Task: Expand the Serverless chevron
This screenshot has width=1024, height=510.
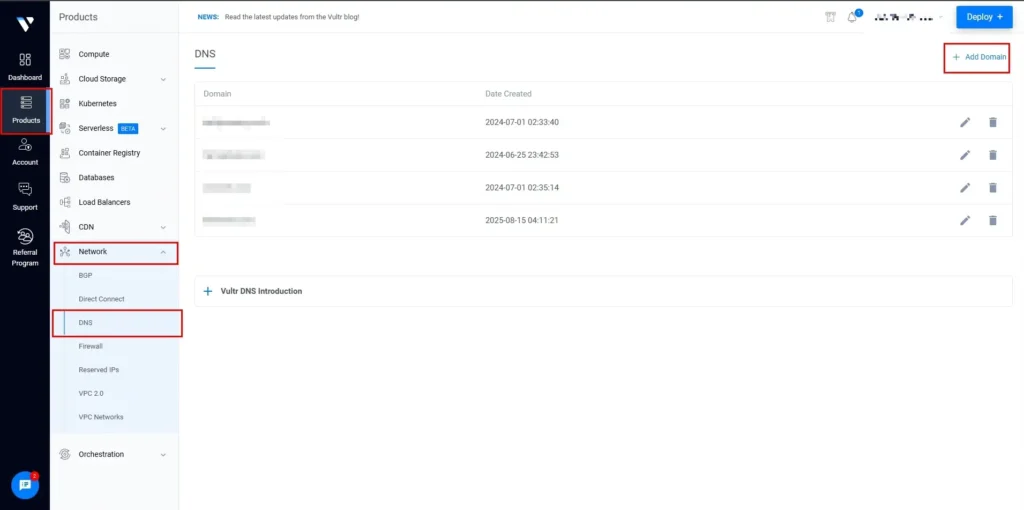Action: pos(163,129)
